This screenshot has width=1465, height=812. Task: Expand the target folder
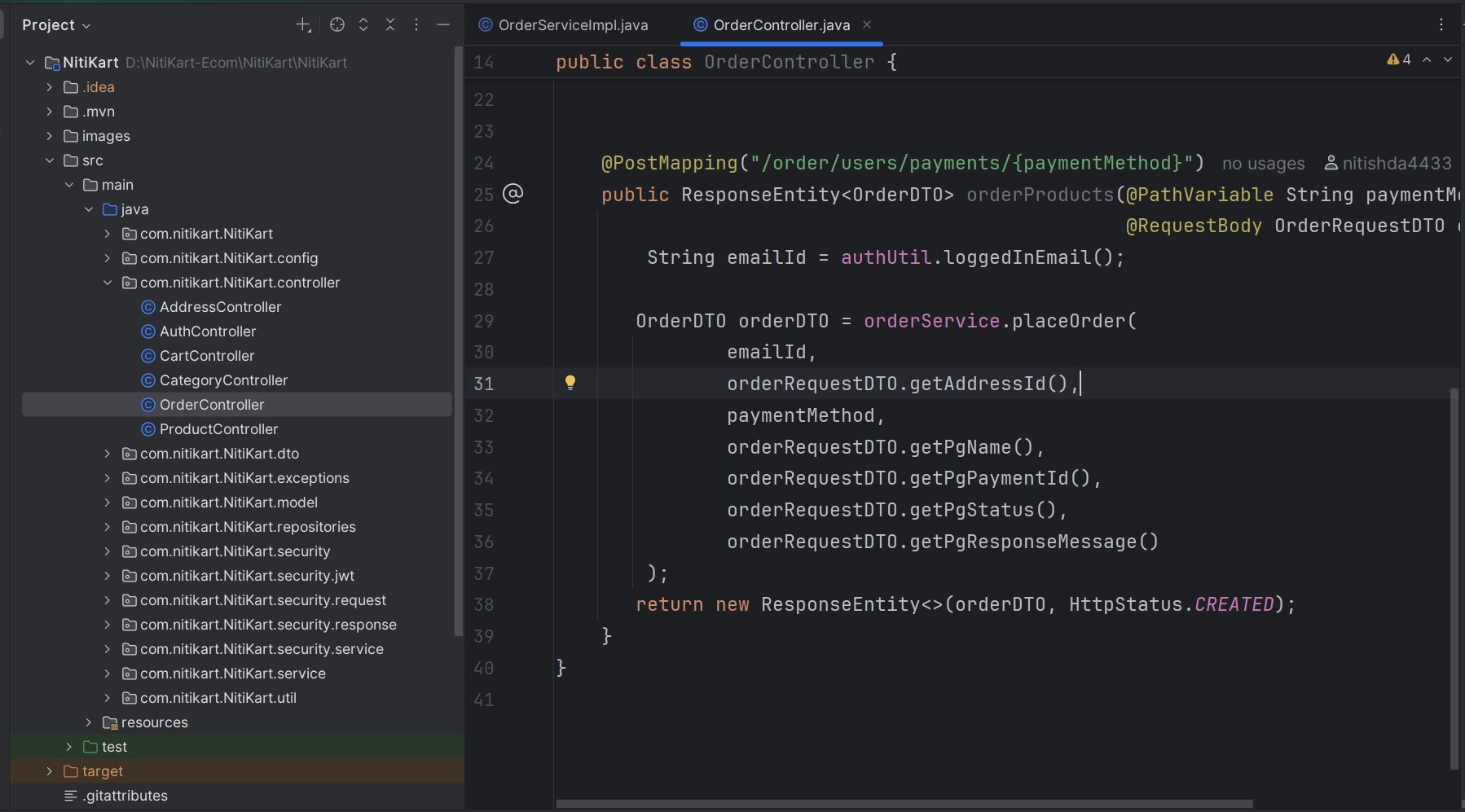(x=50, y=771)
